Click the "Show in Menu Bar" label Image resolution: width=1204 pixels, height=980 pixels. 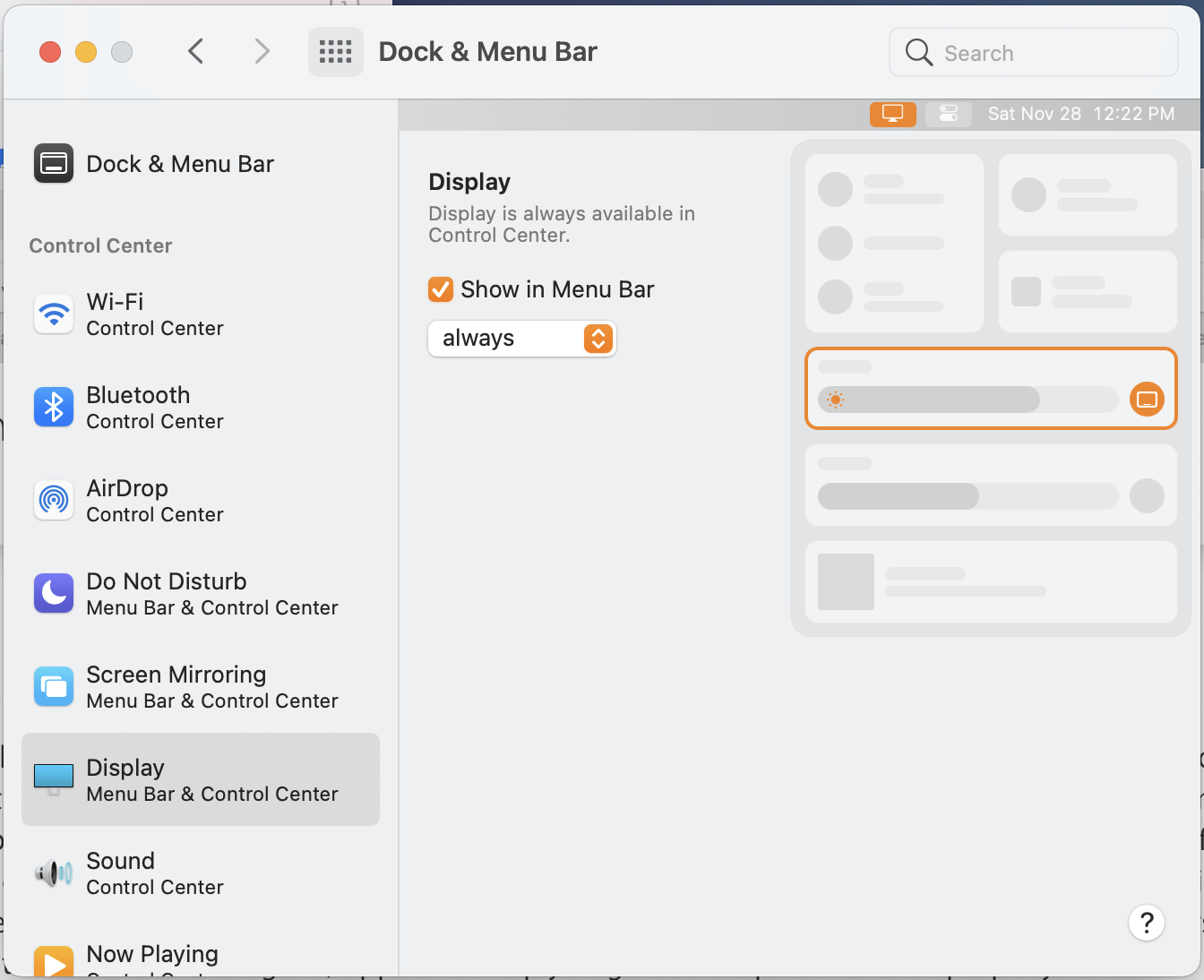click(557, 289)
